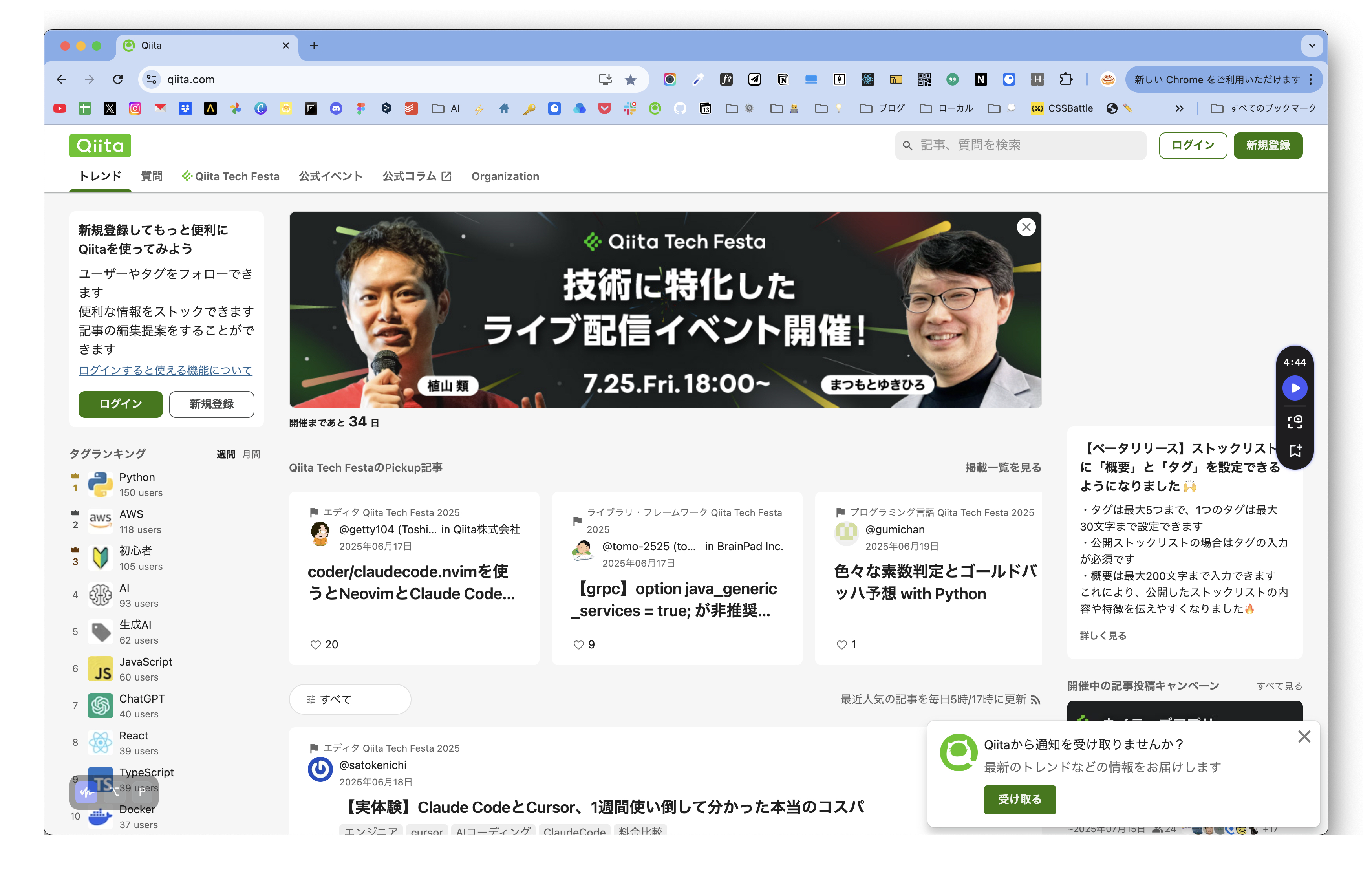The height and width of the screenshot is (893, 1372).
Task: Open the 公式コラム external tab
Action: 417,176
